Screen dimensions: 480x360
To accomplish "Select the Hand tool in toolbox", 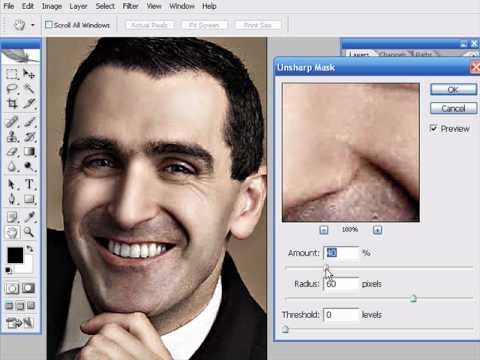I will [12, 232].
